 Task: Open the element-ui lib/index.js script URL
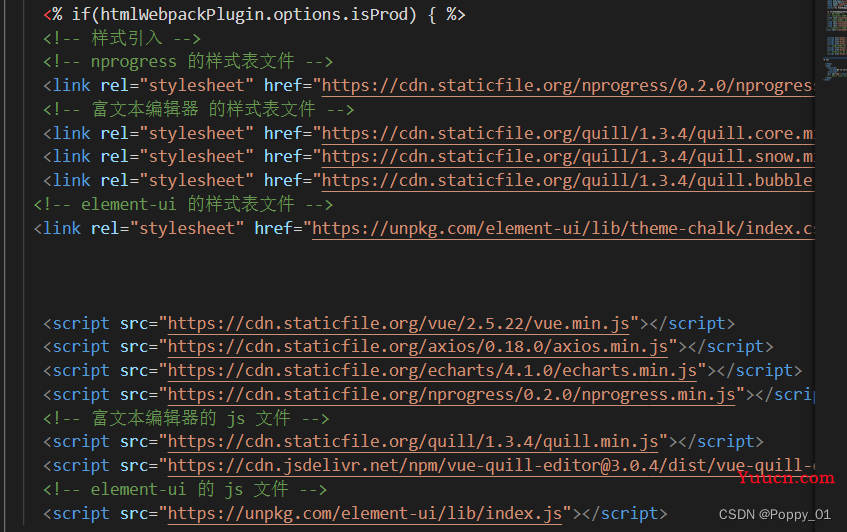click(365, 514)
